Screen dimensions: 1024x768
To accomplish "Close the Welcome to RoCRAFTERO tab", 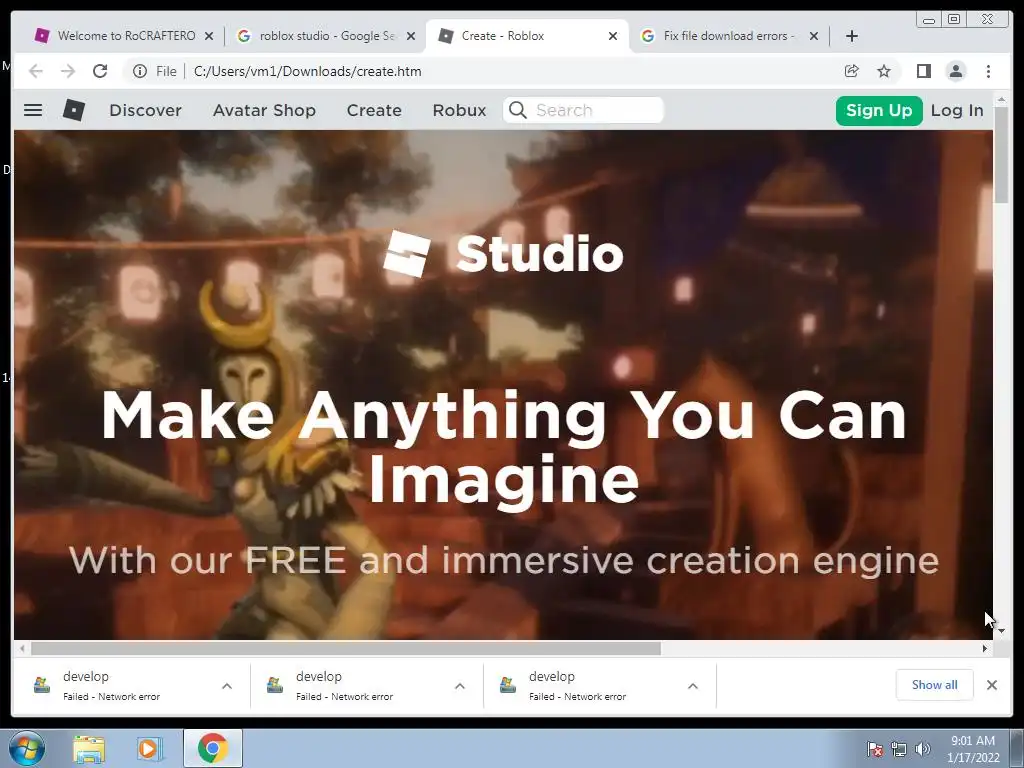I will (209, 36).
